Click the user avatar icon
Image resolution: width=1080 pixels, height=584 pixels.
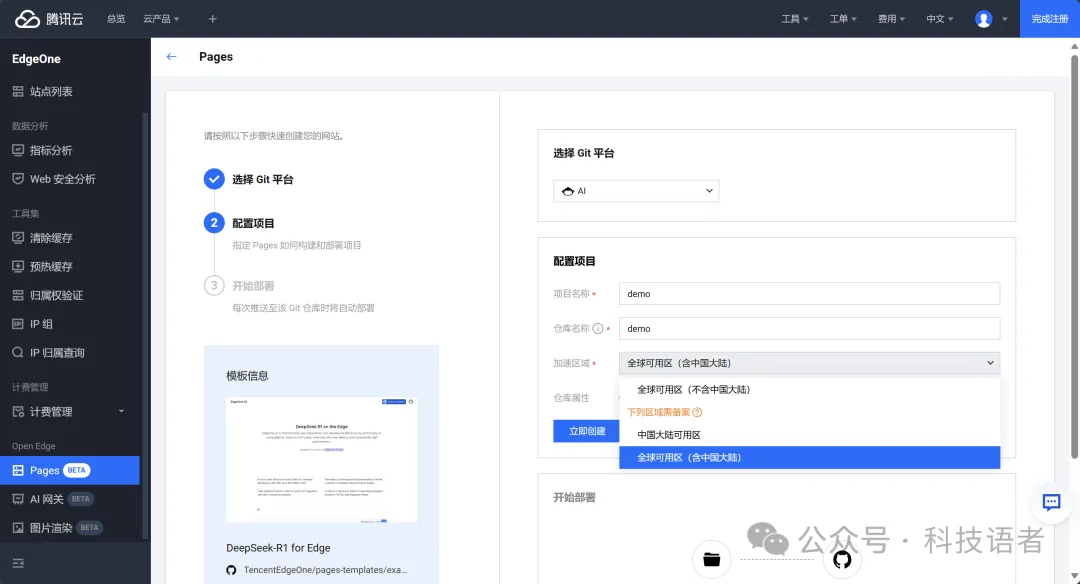click(x=984, y=19)
